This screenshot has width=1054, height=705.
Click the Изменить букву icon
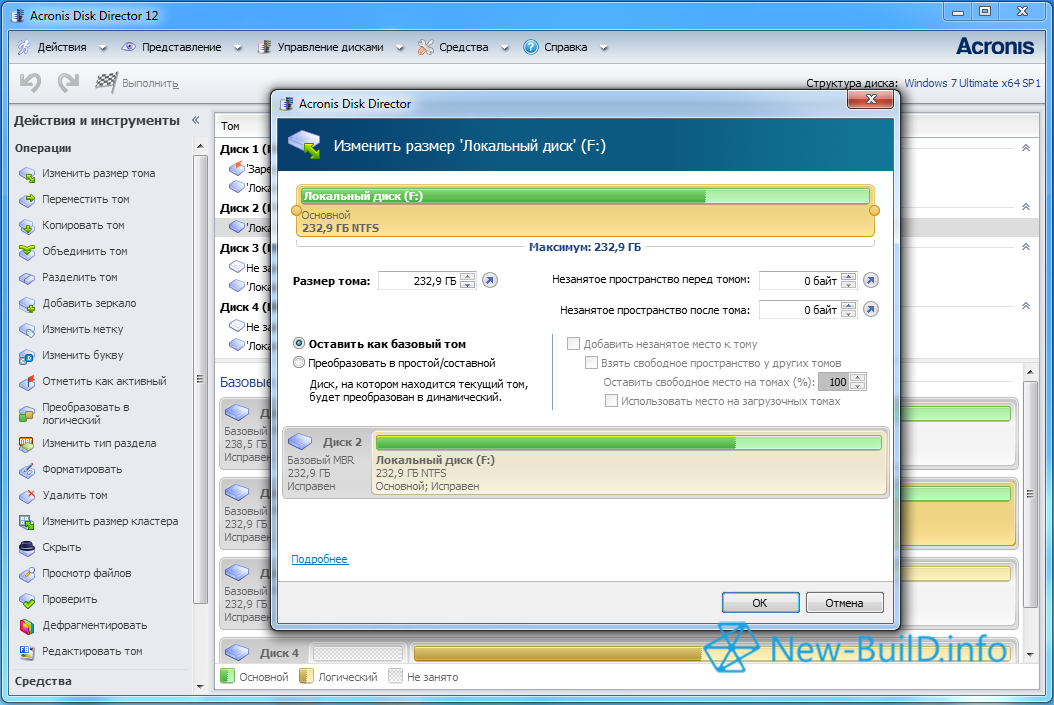pos(27,356)
